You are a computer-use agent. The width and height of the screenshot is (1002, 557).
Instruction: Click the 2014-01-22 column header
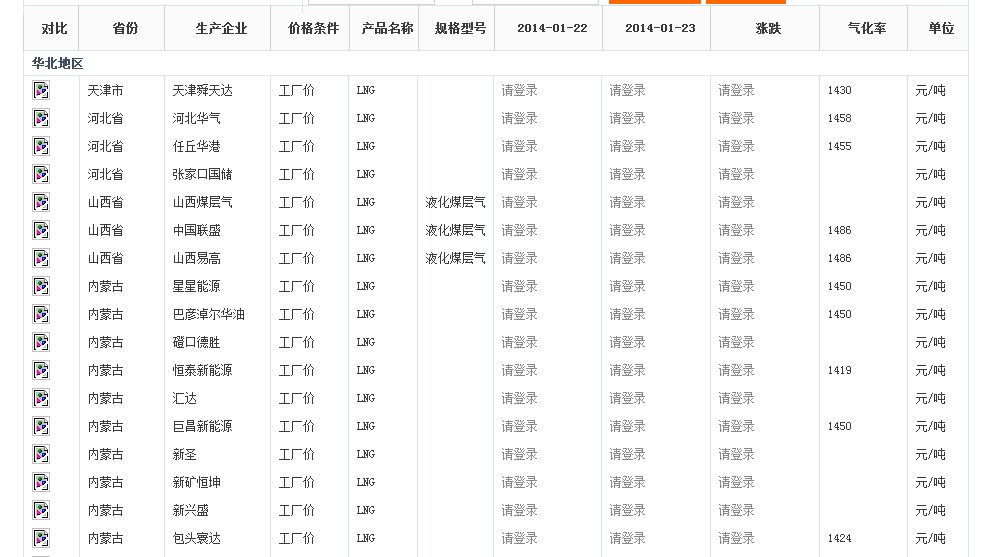(552, 28)
